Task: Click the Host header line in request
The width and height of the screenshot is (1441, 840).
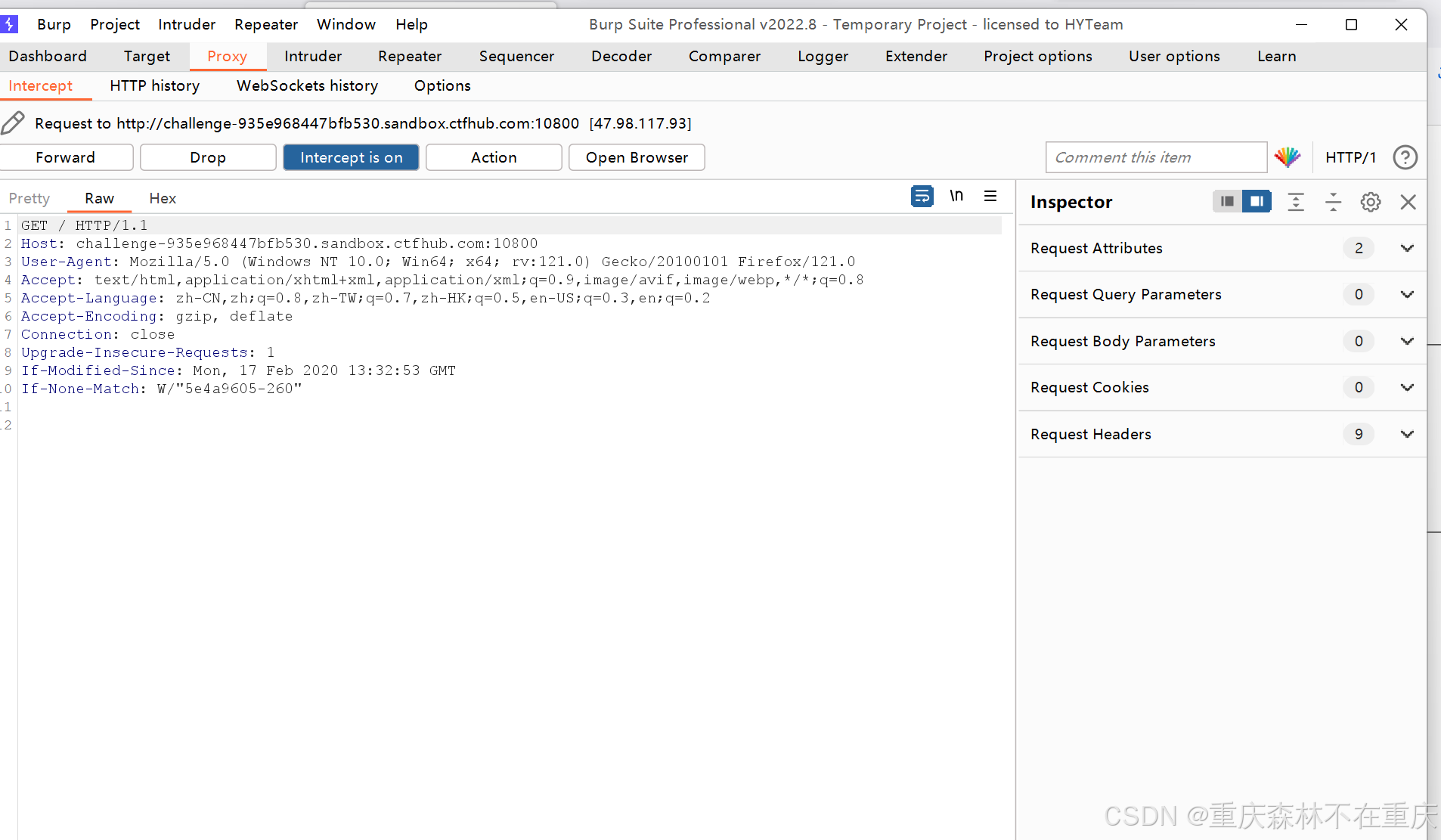Action: 279,243
